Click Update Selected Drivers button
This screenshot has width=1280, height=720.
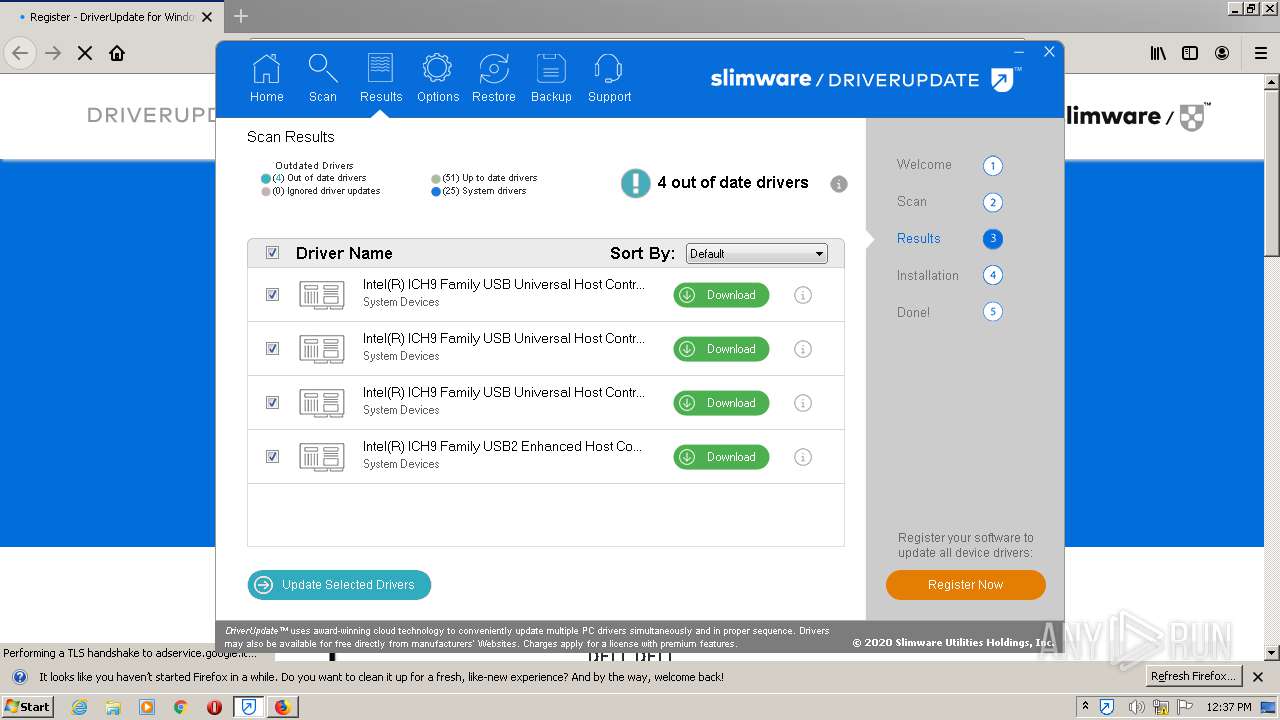tap(339, 585)
